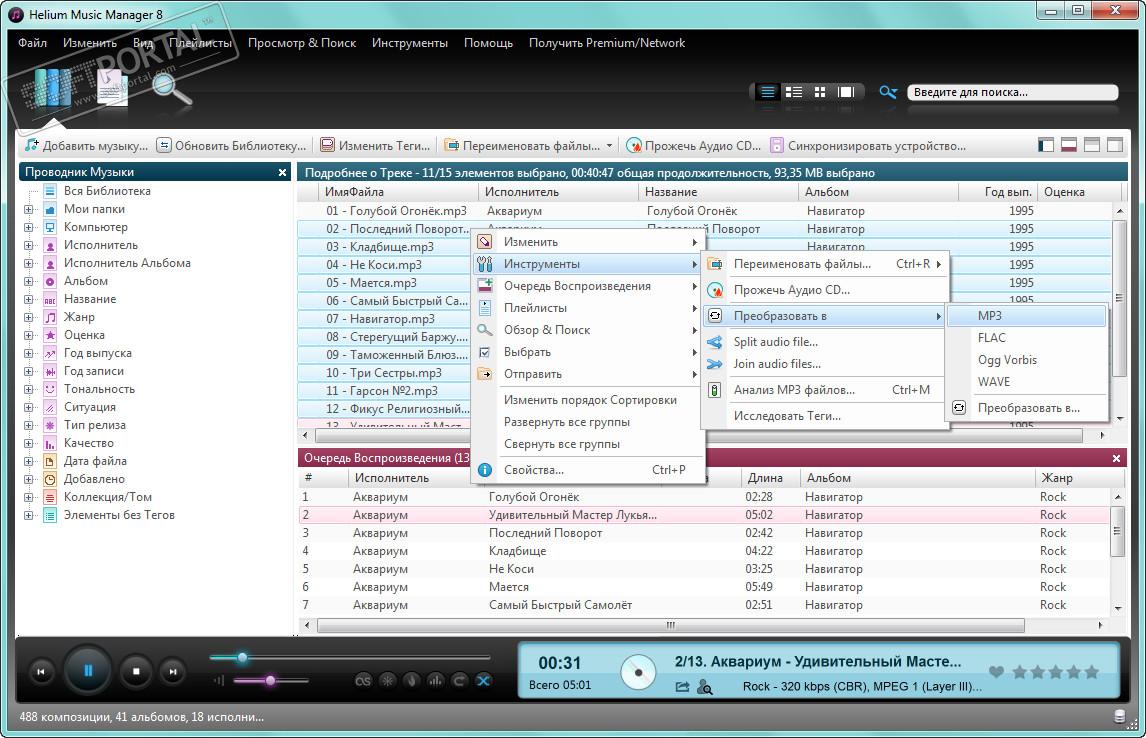Switch to album list view mode
1146x738 pixels.
[x=794, y=92]
